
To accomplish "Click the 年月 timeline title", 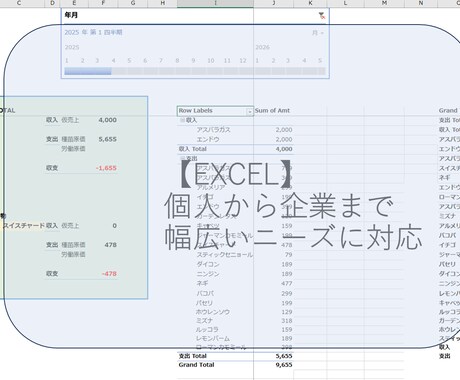I will pos(71,15).
